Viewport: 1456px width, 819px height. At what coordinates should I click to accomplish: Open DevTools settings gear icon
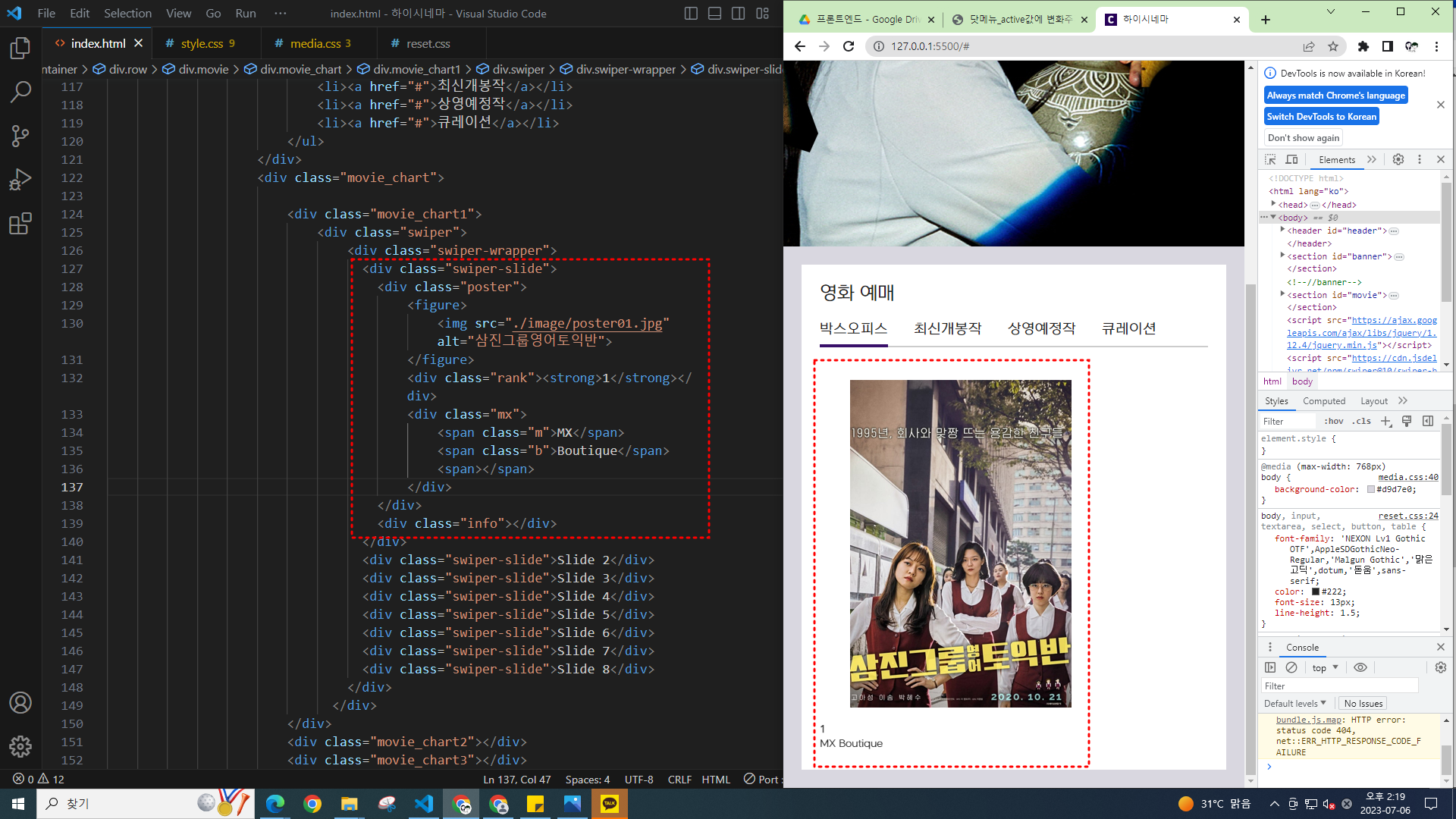tap(1398, 159)
